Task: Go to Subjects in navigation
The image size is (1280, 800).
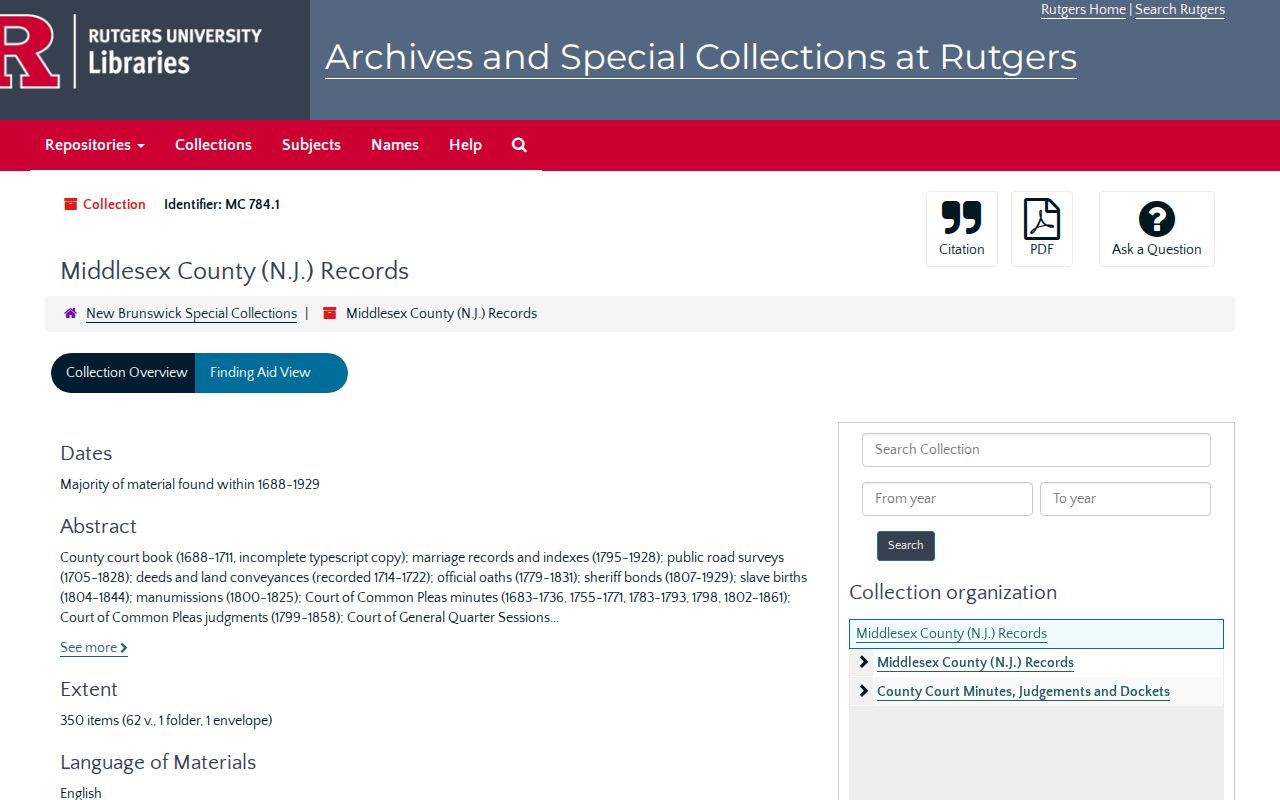Action: 311,145
